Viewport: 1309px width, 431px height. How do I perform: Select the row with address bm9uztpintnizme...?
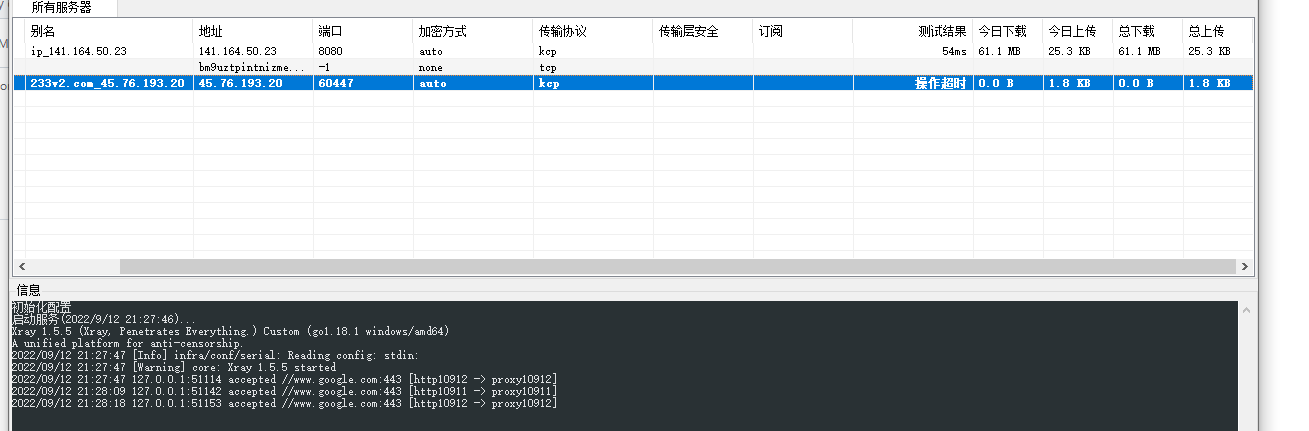pos(633,67)
